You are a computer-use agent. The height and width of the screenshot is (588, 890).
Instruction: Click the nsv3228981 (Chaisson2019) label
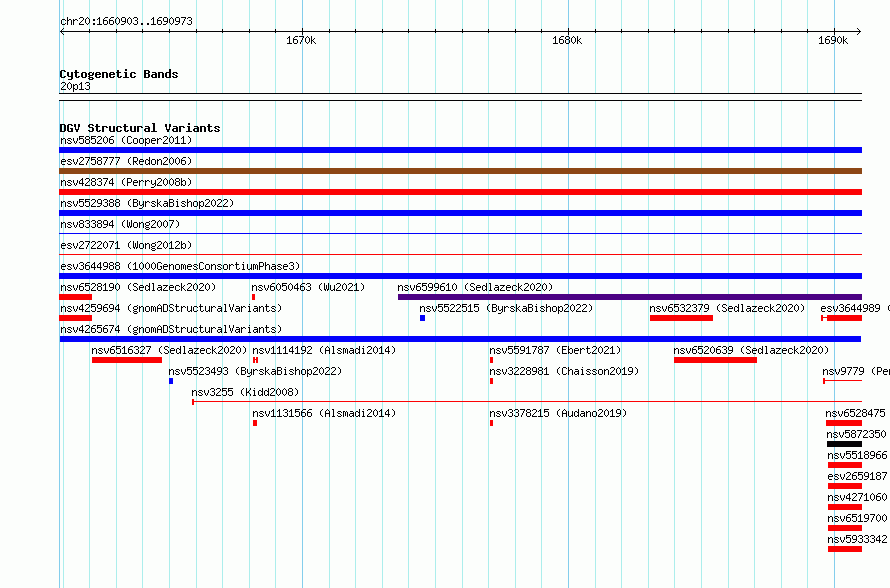[x=564, y=371]
